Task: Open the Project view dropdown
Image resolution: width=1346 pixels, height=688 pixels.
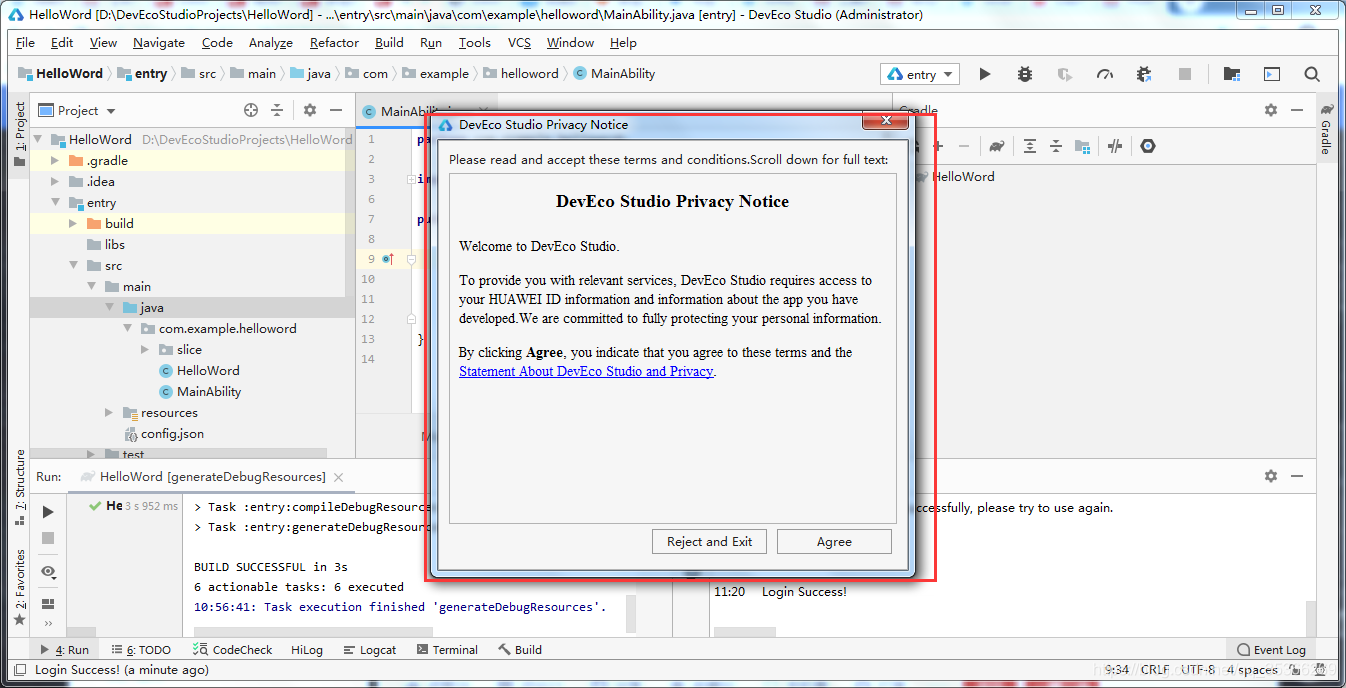Action: (77, 110)
